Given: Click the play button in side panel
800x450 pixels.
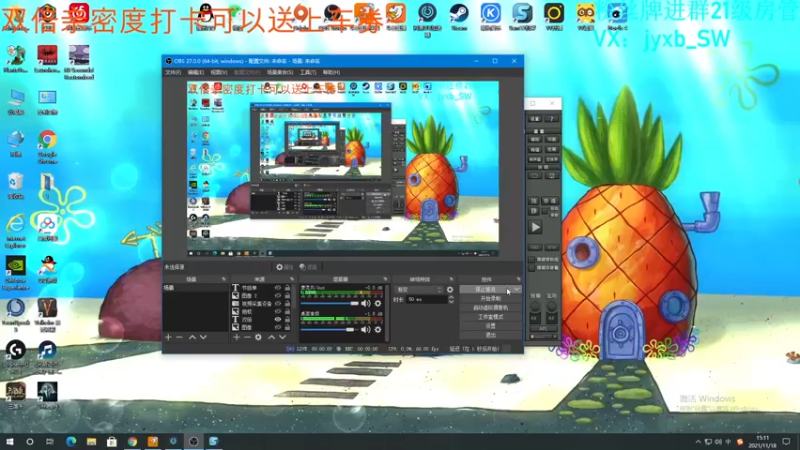Looking at the screenshot, I should tap(535, 227).
